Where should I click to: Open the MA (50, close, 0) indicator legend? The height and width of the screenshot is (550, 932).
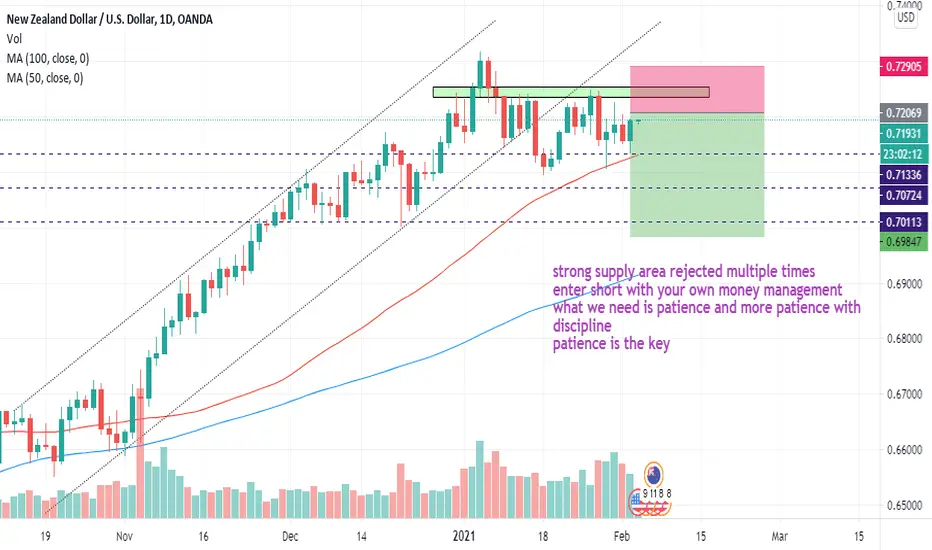(x=45, y=78)
